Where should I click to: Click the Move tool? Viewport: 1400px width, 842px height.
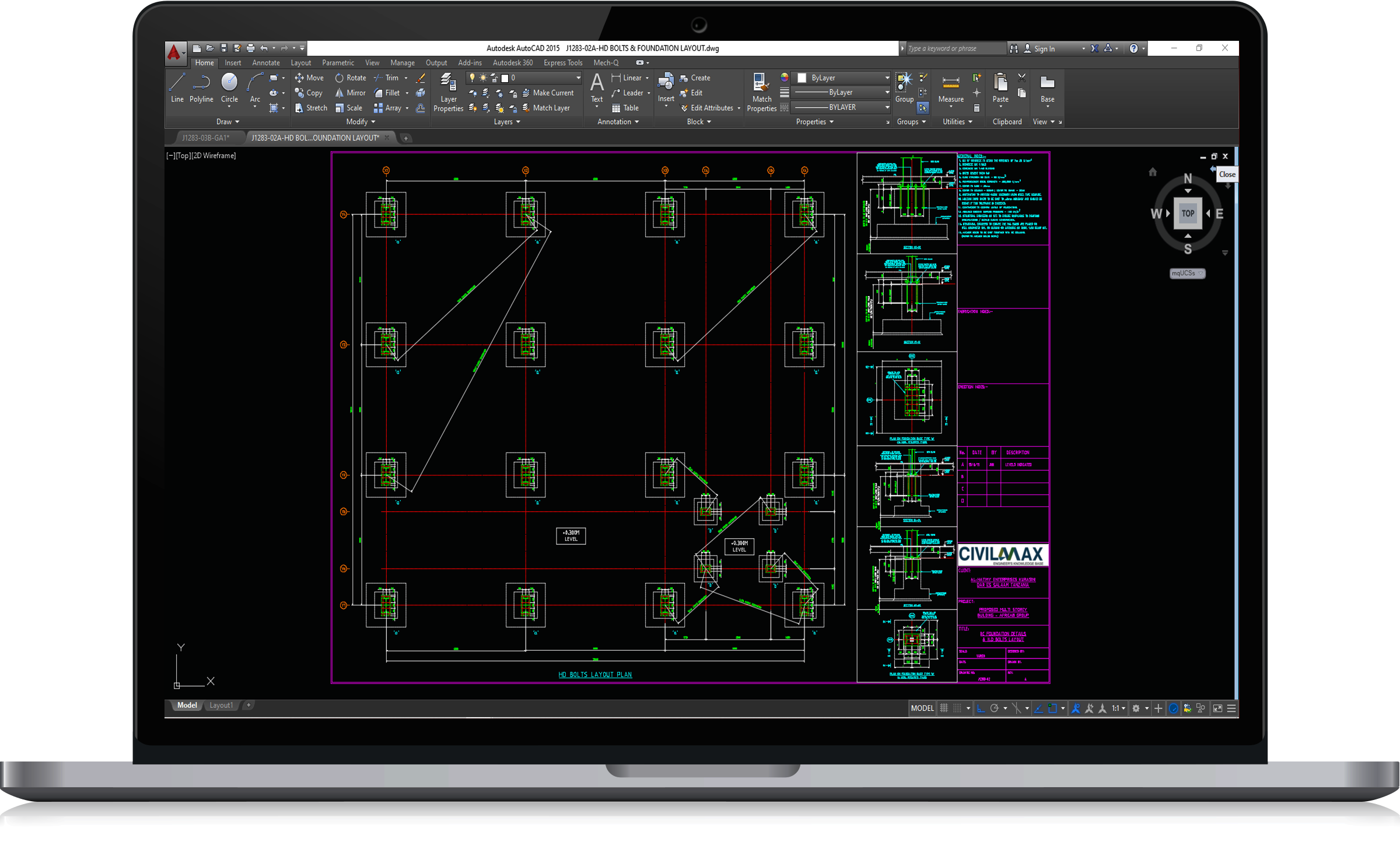[x=309, y=78]
